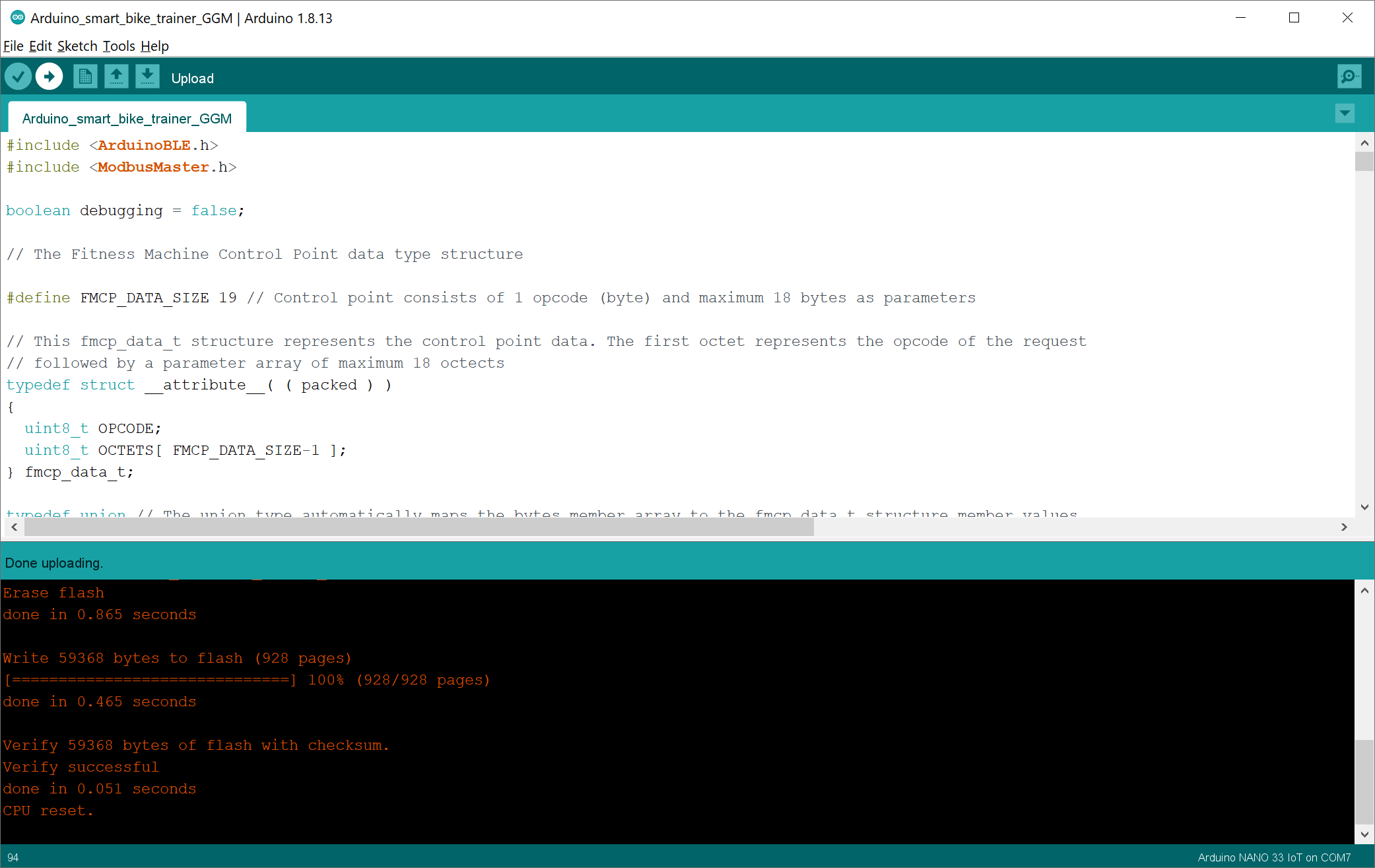Click the Upload arrow icon
The width and height of the screenshot is (1375, 868).
pyautogui.click(x=50, y=76)
